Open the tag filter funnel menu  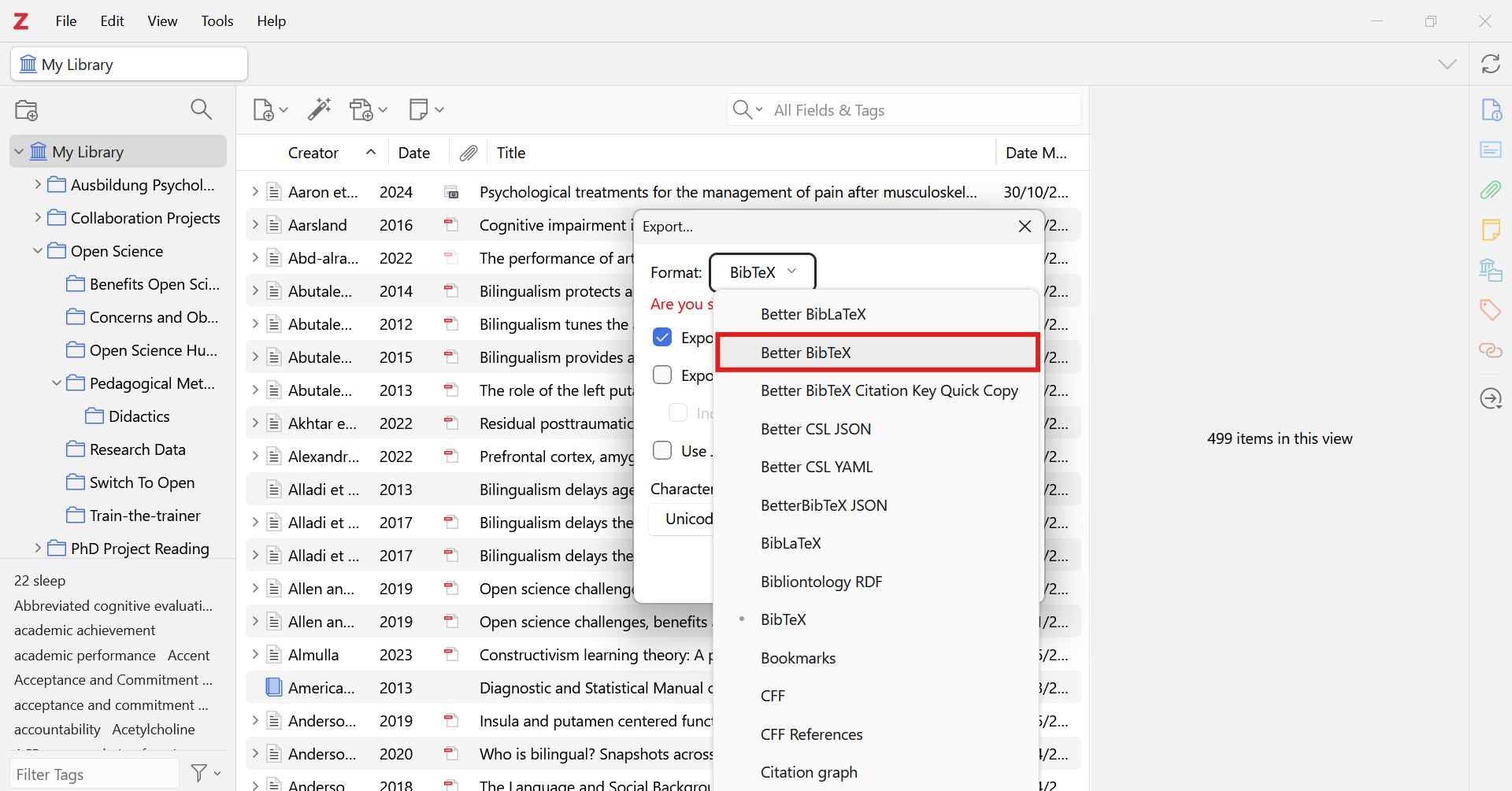[206, 774]
